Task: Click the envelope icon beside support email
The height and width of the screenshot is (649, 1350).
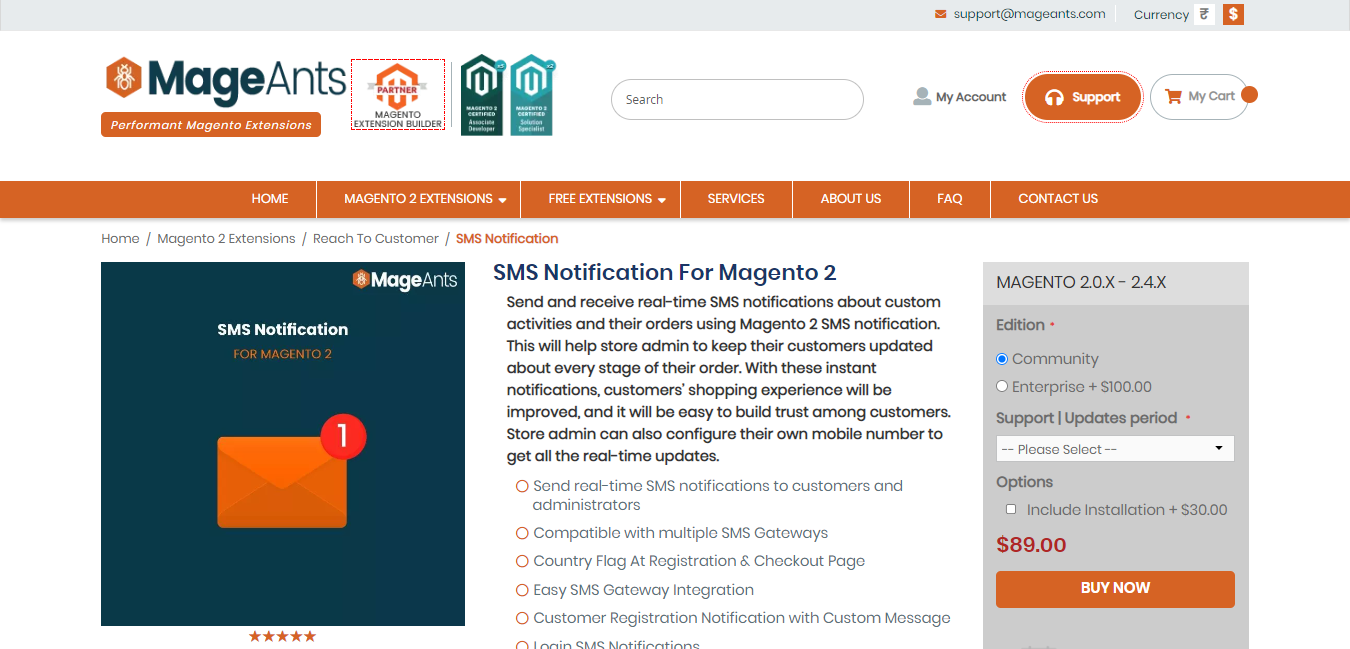Action: pyautogui.click(x=940, y=14)
